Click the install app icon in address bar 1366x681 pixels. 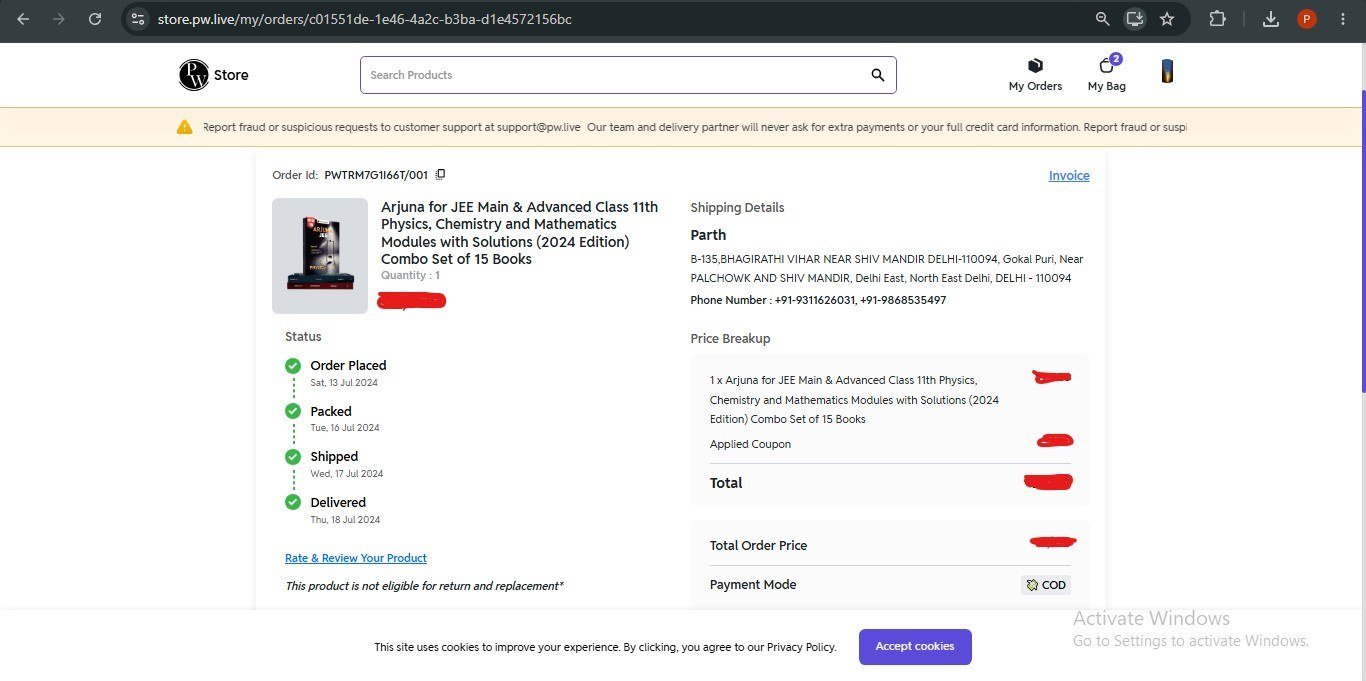1134,18
